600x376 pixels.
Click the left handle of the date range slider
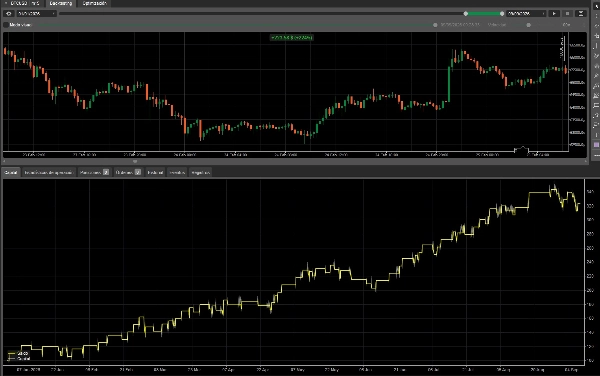pos(466,13)
